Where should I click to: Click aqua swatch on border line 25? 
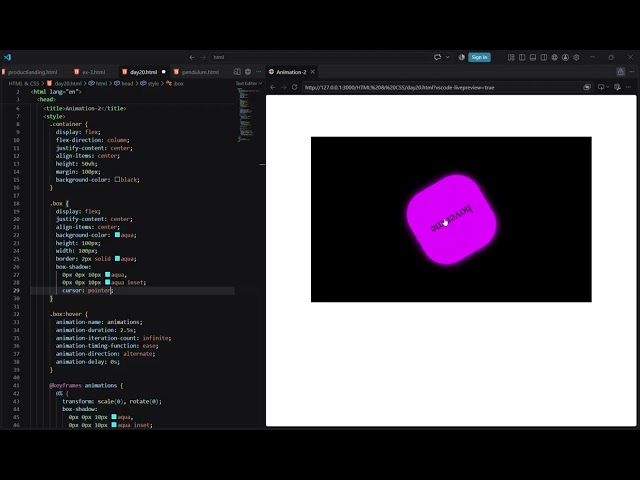117,258
